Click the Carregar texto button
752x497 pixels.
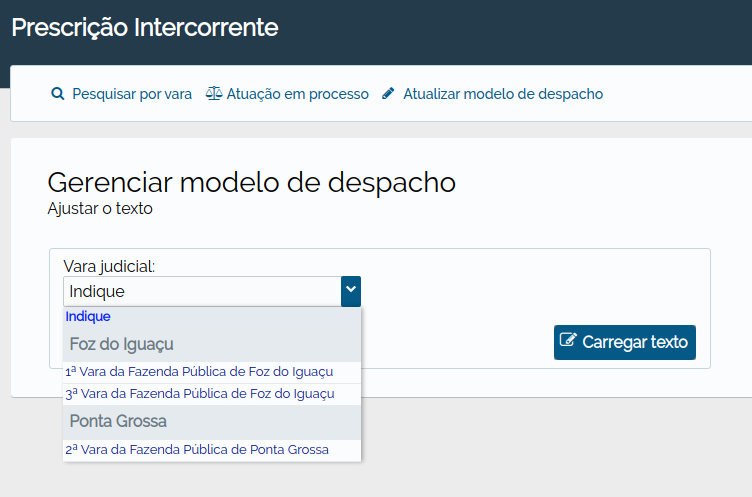click(624, 343)
